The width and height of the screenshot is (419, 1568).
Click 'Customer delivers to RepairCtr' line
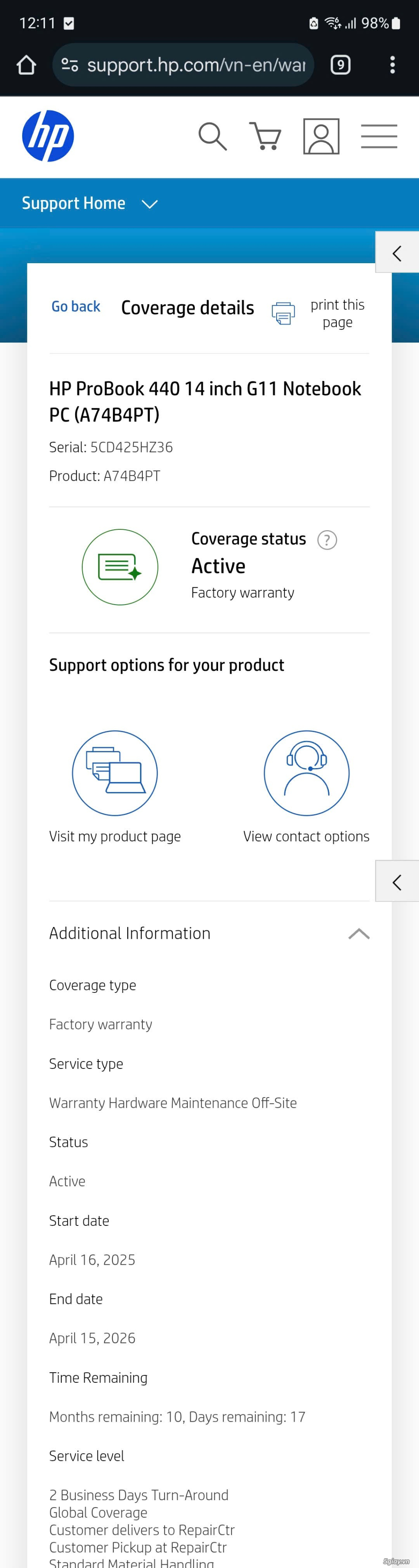tap(142, 1530)
